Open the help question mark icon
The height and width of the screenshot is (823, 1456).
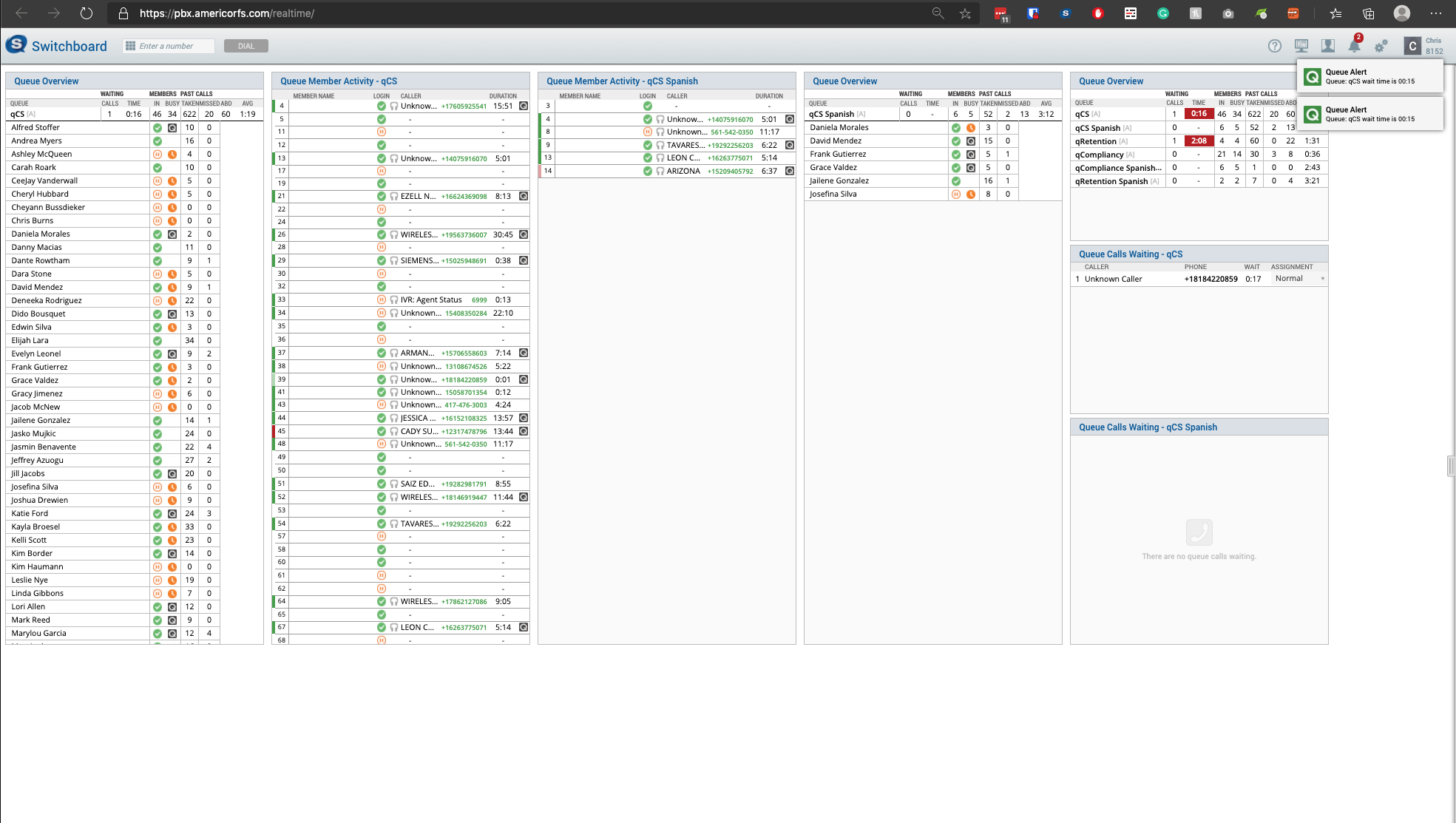pos(1274,46)
